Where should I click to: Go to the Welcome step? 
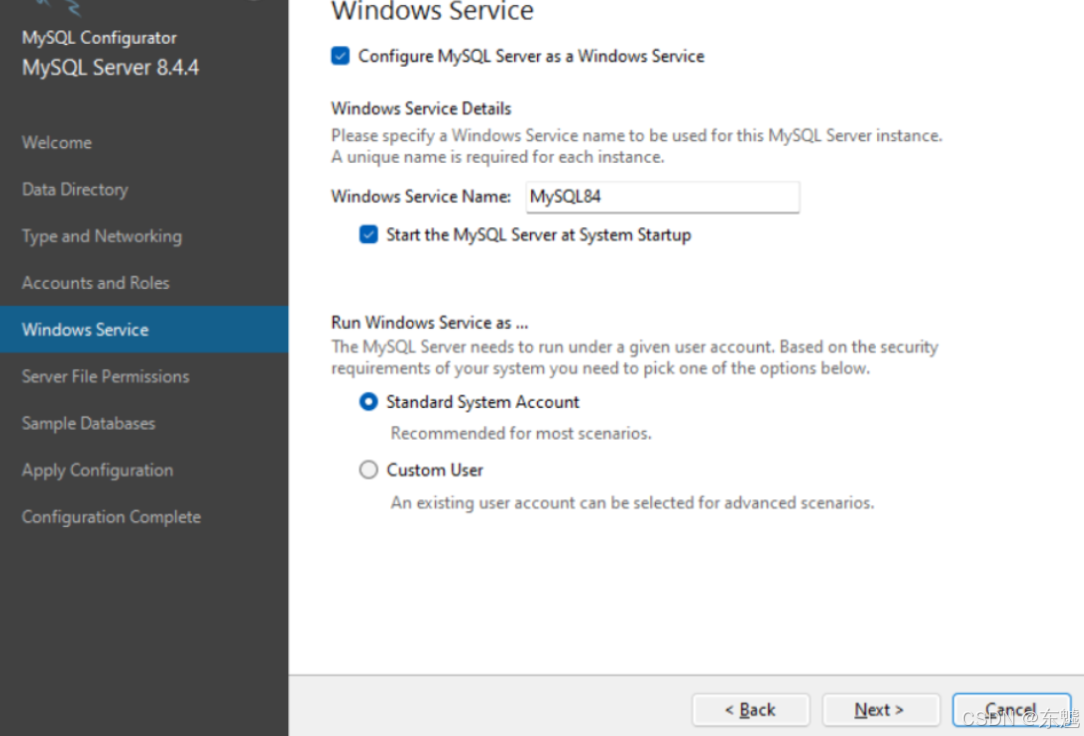click(x=57, y=142)
